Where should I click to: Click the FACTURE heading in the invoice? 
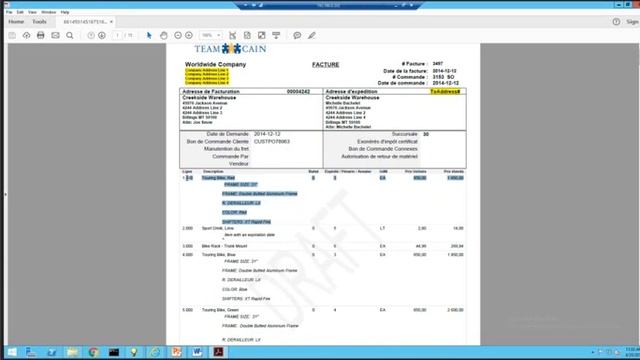tap(325, 64)
